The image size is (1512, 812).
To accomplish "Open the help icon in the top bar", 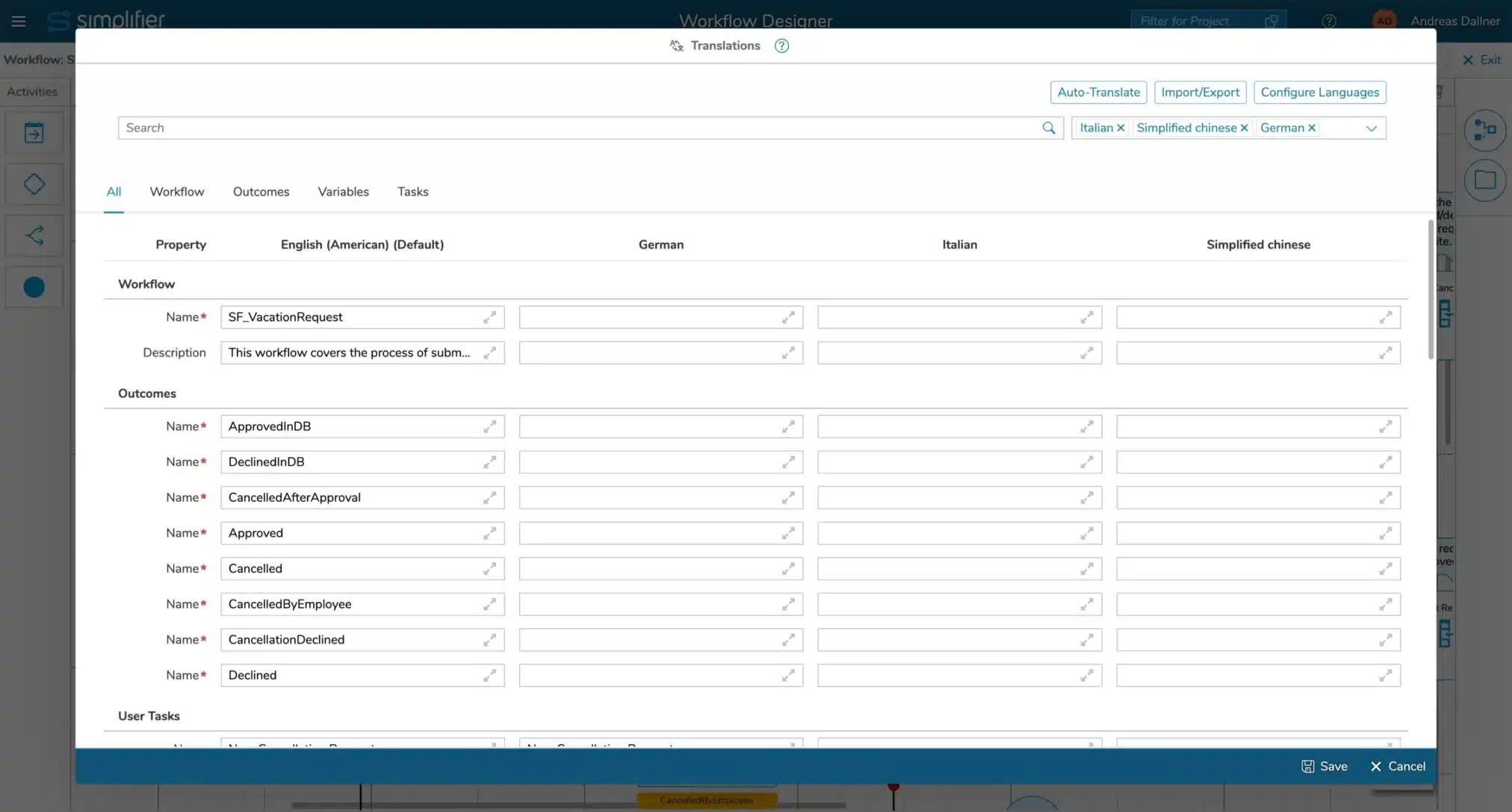I will pyautogui.click(x=1329, y=21).
